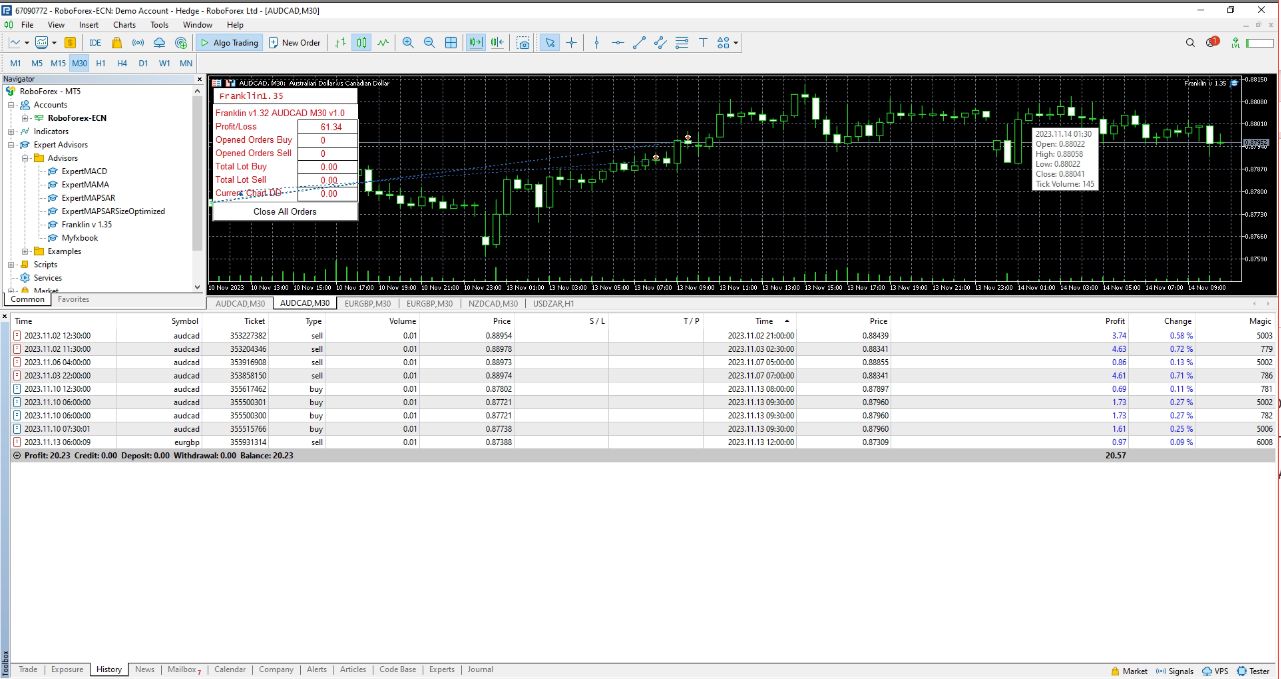Open Tester in the status bar
The height and width of the screenshot is (679, 1281).
coord(1254,671)
